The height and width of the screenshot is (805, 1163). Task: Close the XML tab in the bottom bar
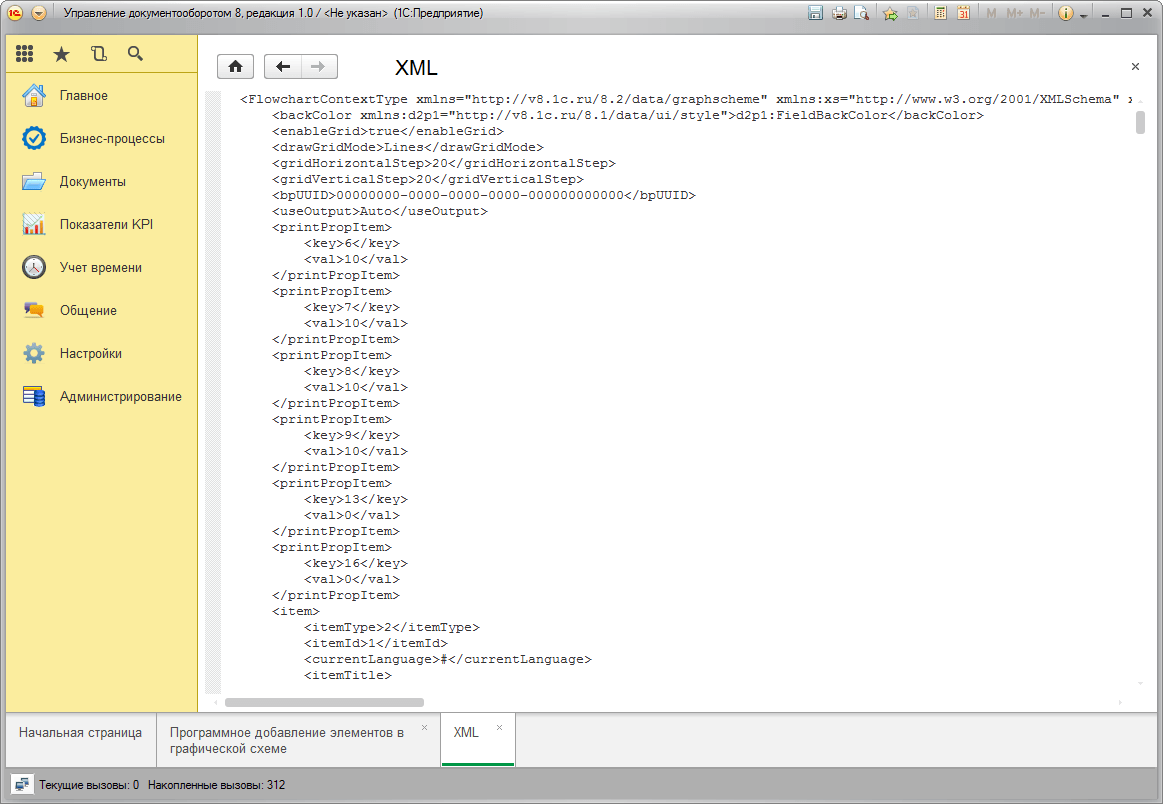(x=500, y=727)
